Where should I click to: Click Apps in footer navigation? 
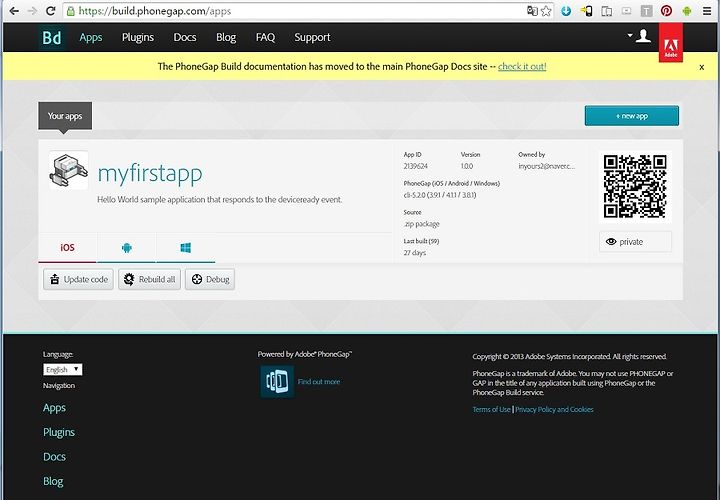[x=54, y=408]
